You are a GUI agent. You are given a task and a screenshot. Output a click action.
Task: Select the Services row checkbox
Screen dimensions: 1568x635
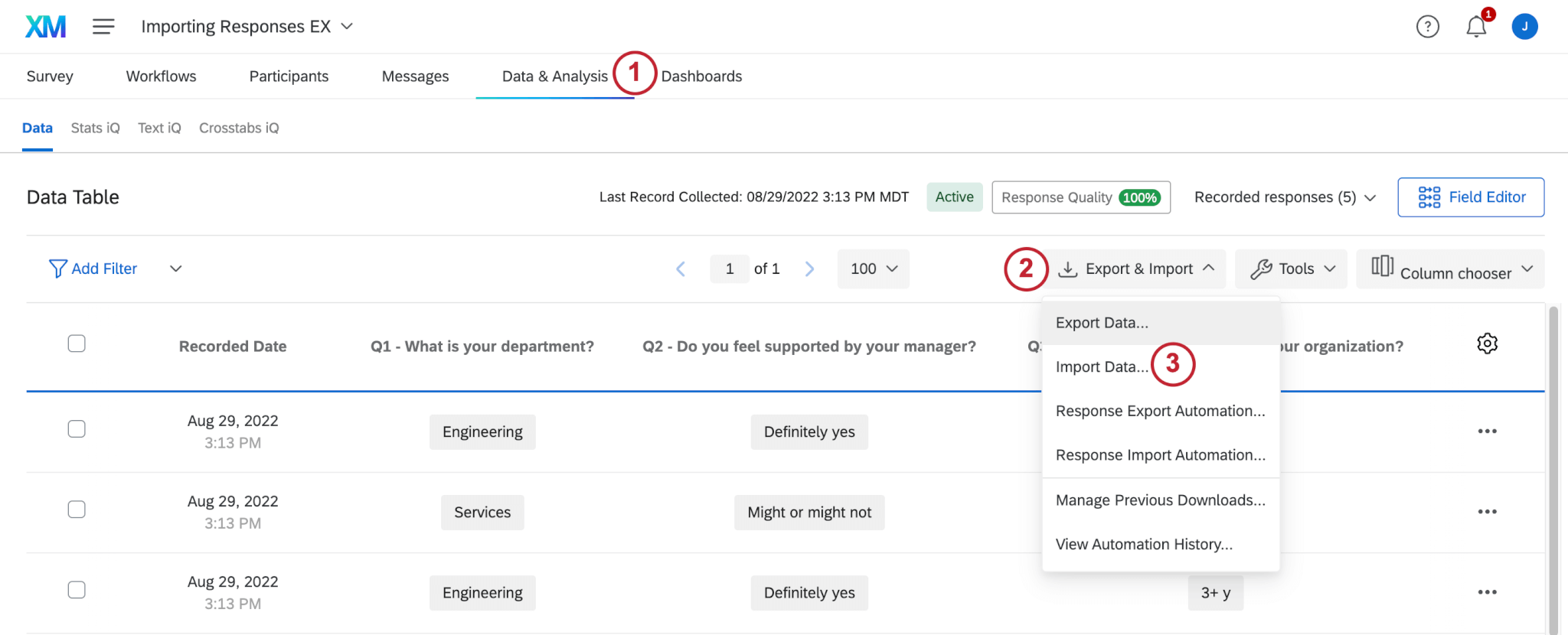click(x=77, y=510)
